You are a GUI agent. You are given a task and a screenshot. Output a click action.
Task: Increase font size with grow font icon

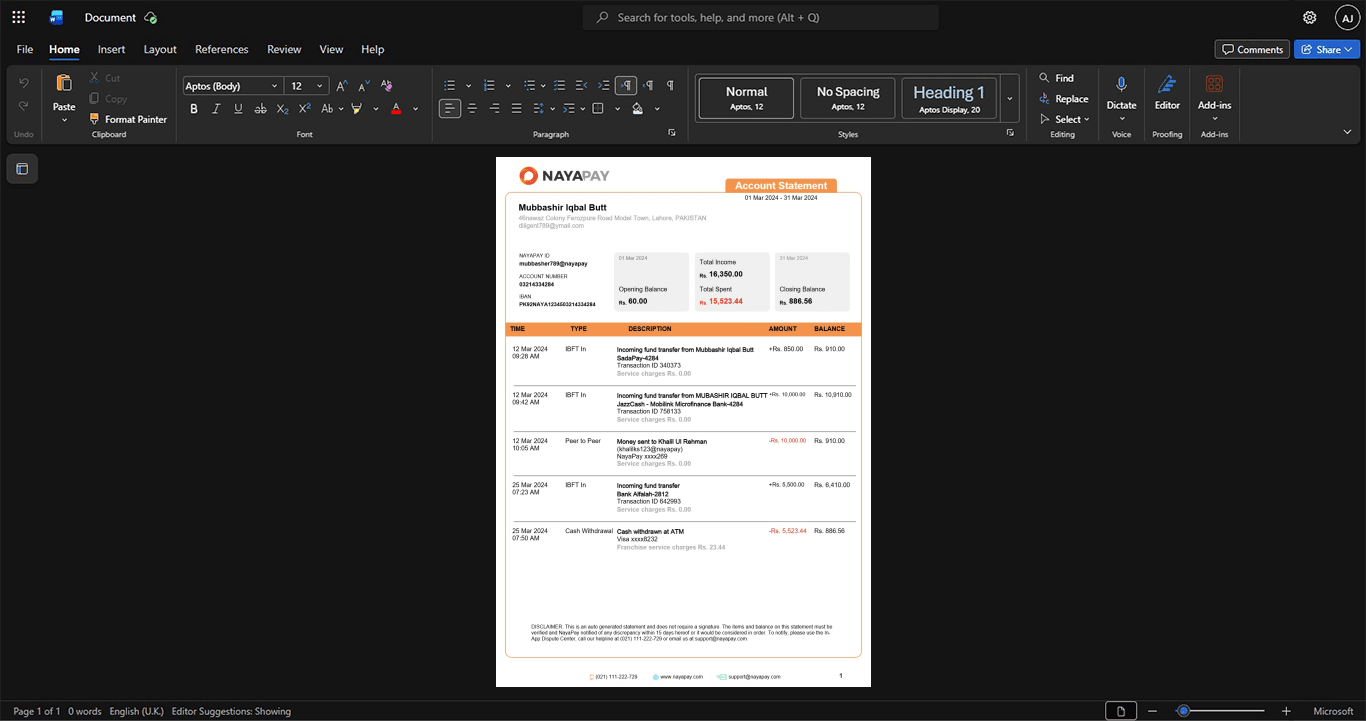click(x=342, y=86)
